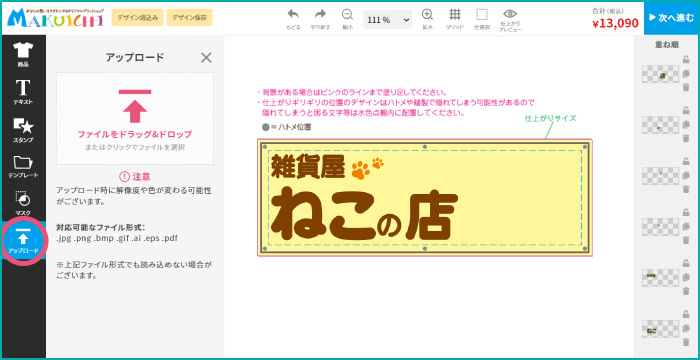This screenshot has width=700, height=360.
Task: Duplicate the topmost layer
Action: 686,74
